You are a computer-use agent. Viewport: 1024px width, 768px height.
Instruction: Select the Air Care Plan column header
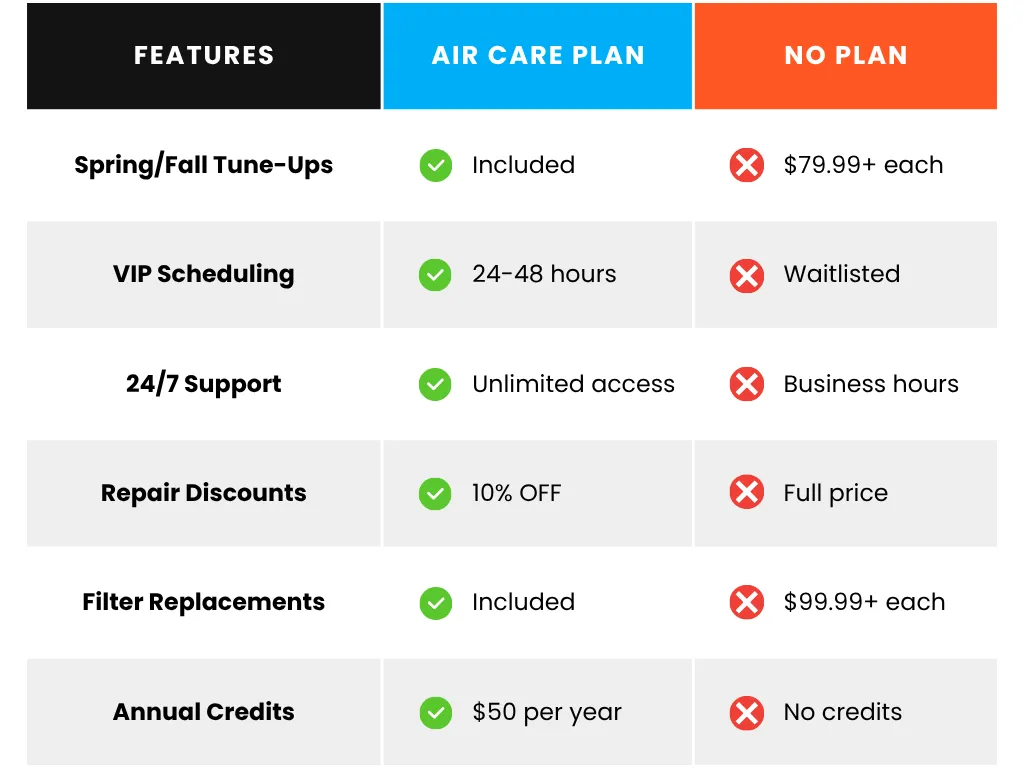[538, 56]
